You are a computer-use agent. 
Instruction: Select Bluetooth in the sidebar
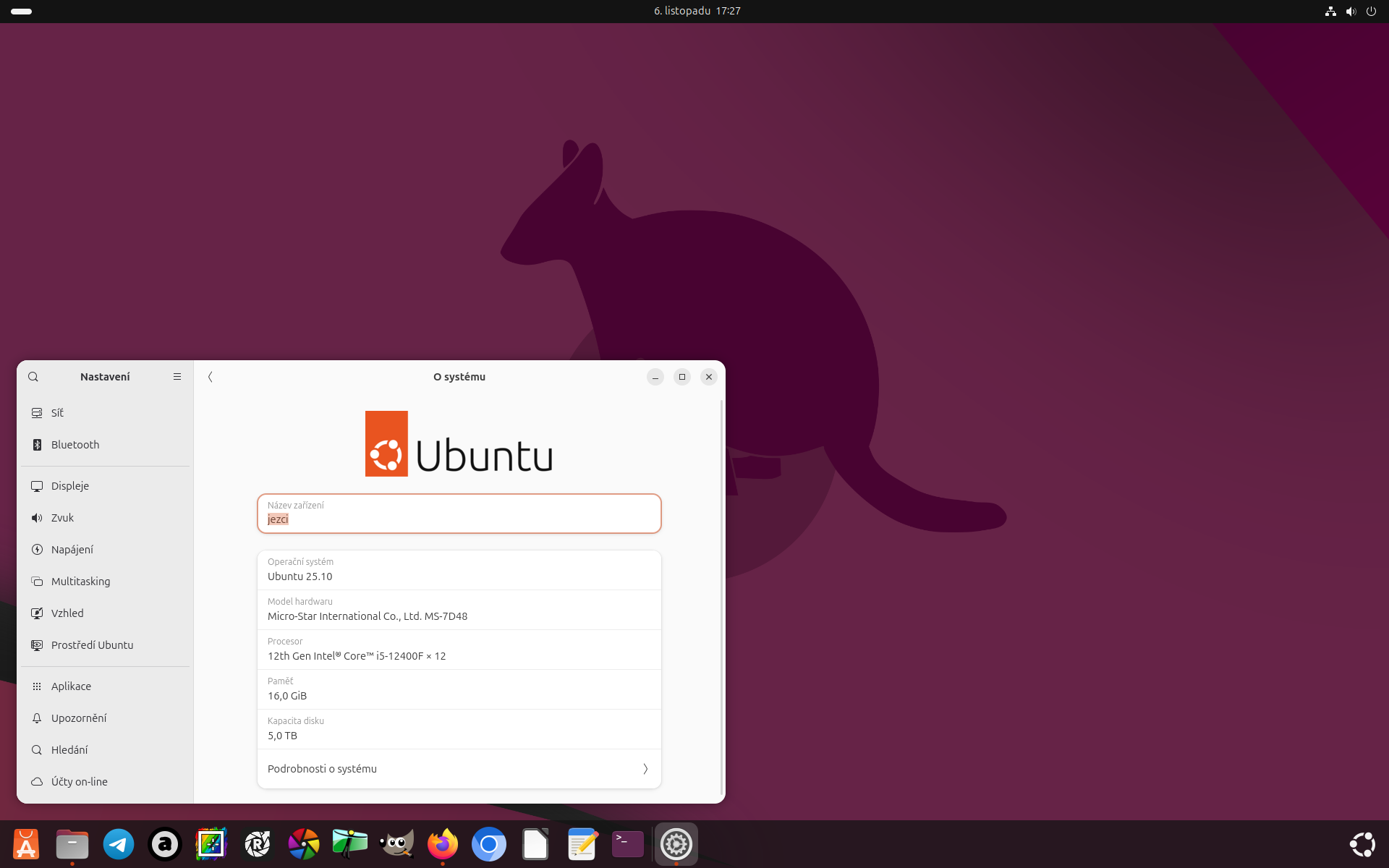[106, 445]
